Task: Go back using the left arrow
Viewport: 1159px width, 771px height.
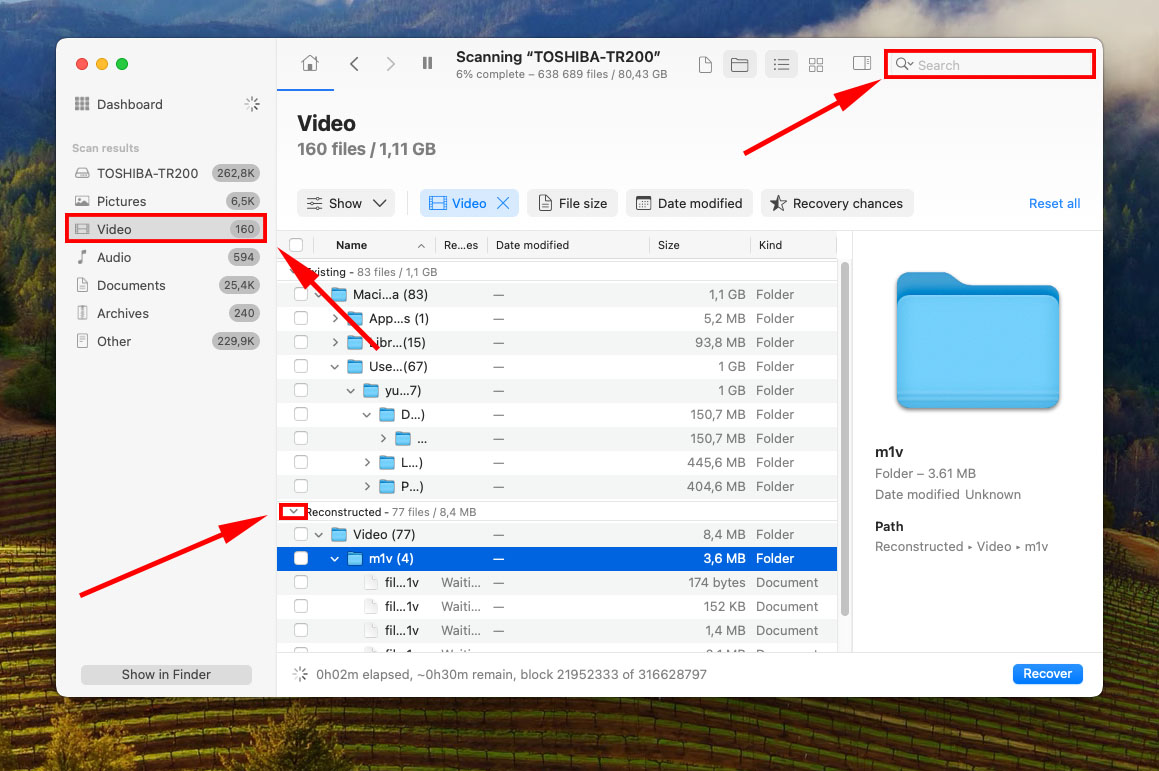Action: 354,64
